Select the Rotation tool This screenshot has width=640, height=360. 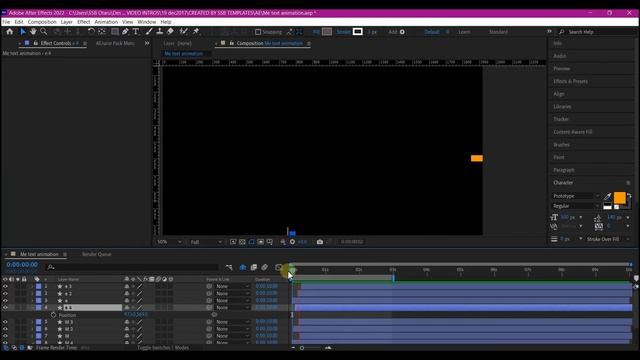tap(91, 31)
